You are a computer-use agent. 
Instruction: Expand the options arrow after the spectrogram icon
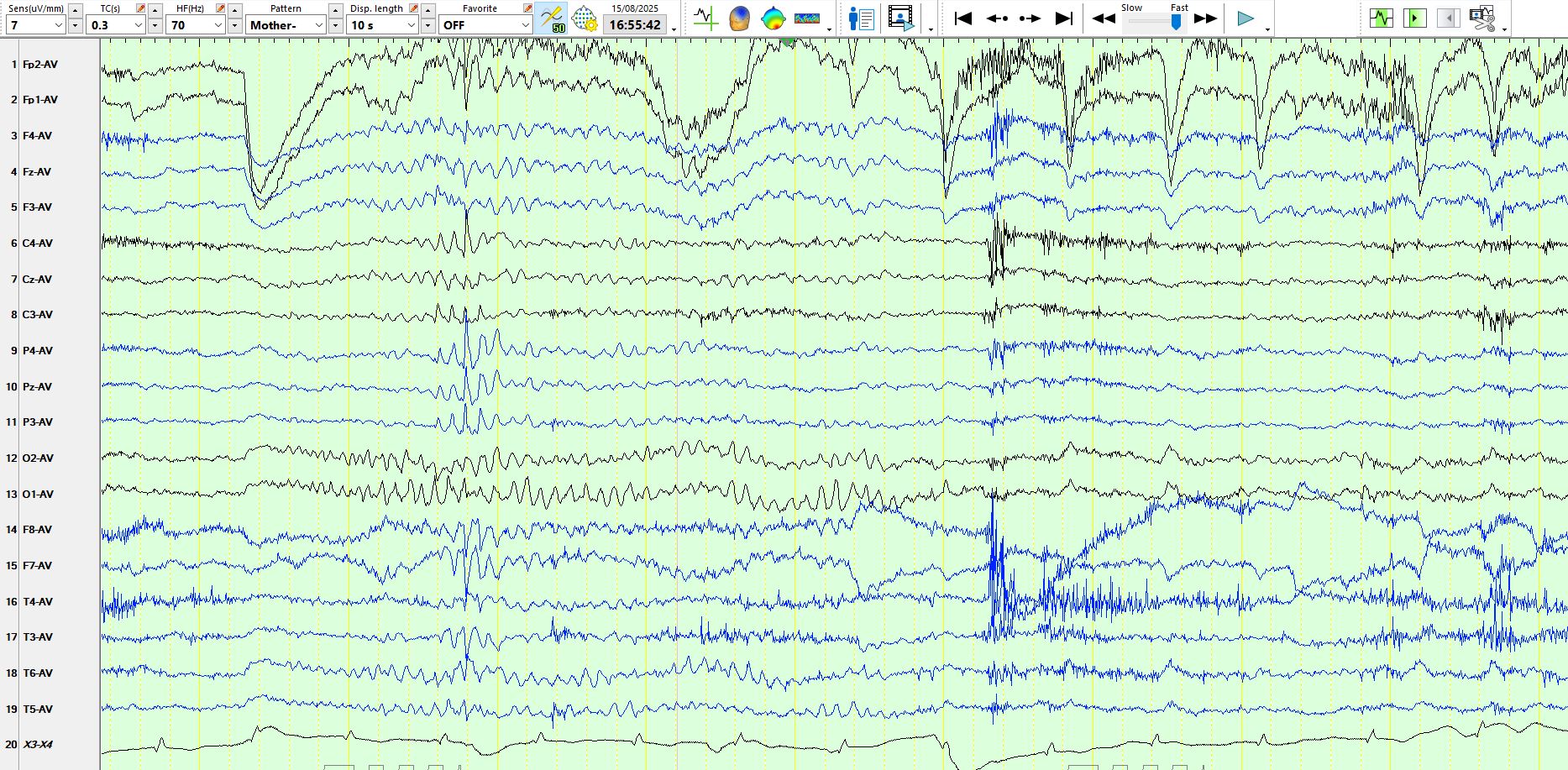(x=830, y=29)
